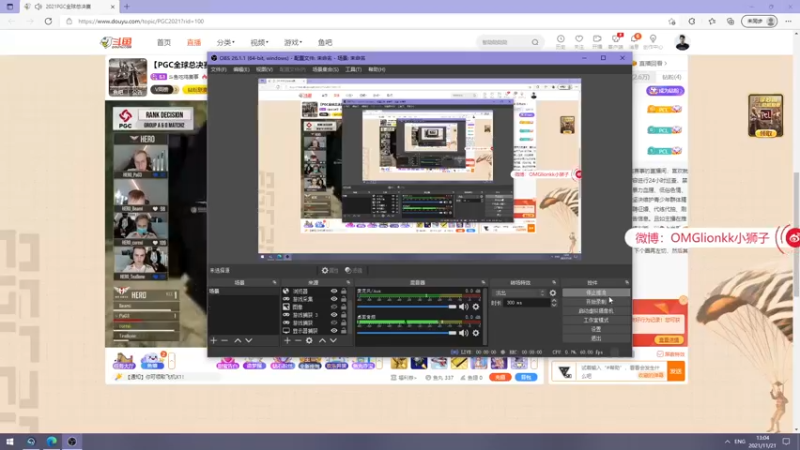
Task: Toggle lock of 游戏捕获 3 source
Action: point(344,315)
